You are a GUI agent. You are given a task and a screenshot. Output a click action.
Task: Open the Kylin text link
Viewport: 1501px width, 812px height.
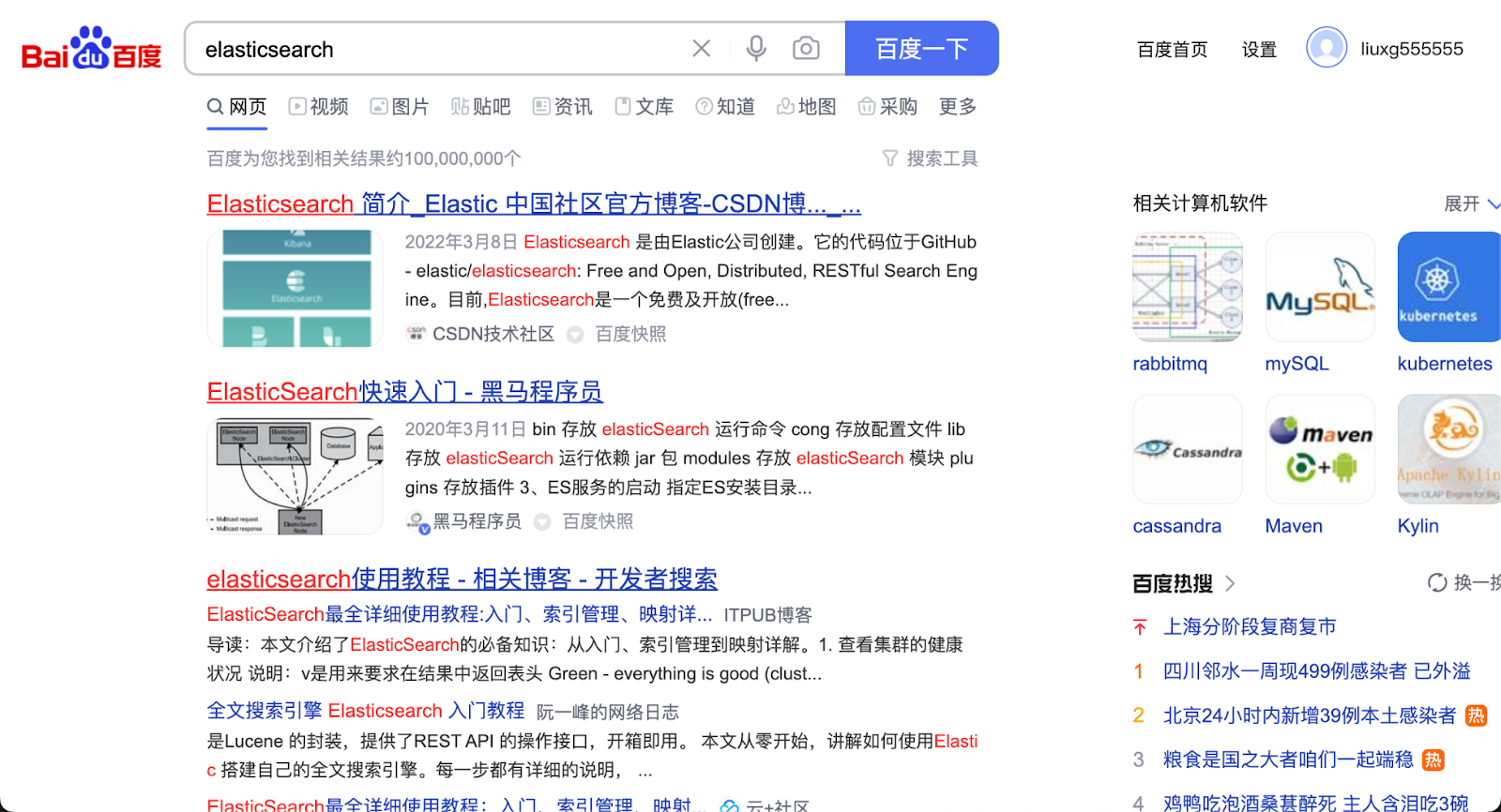tap(1418, 526)
